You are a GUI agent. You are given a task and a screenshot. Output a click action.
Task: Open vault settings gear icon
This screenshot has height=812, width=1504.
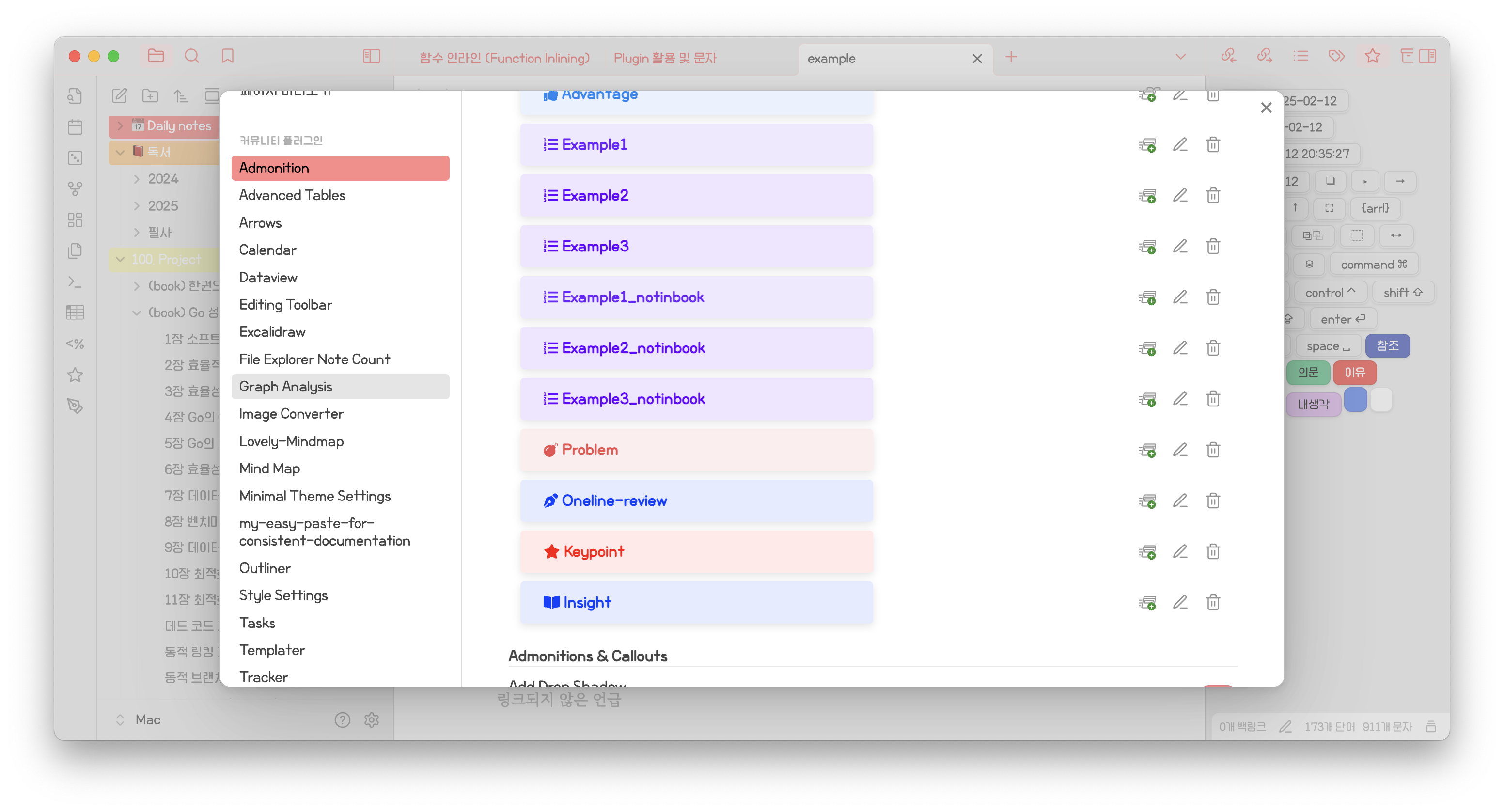pyautogui.click(x=371, y=720)
